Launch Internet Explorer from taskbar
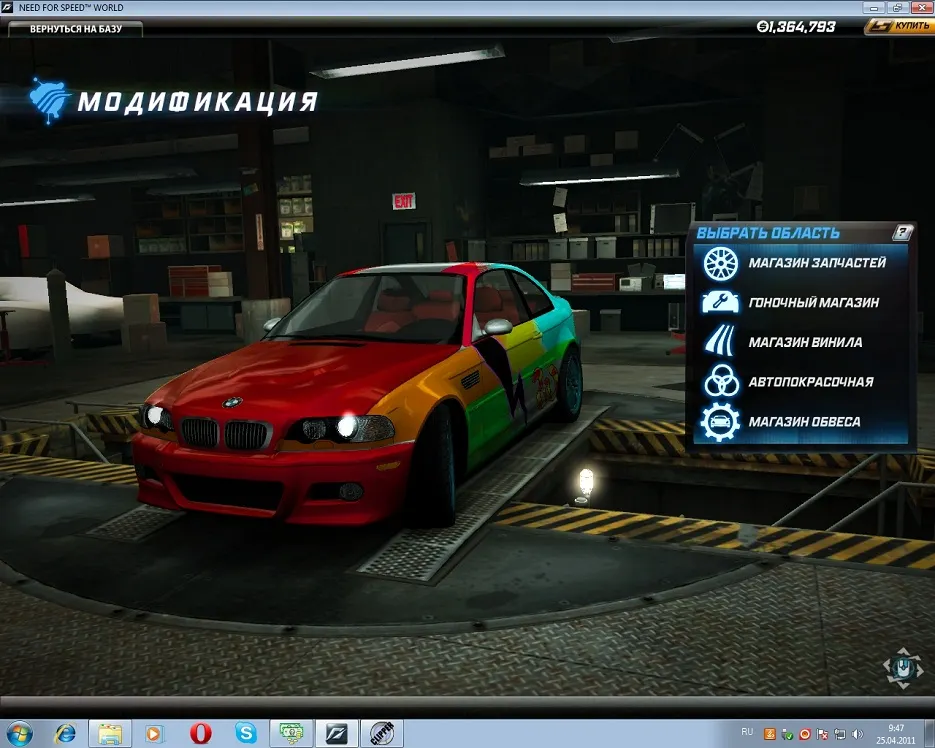This screenshot has width=935, height=748. point(64,733)
